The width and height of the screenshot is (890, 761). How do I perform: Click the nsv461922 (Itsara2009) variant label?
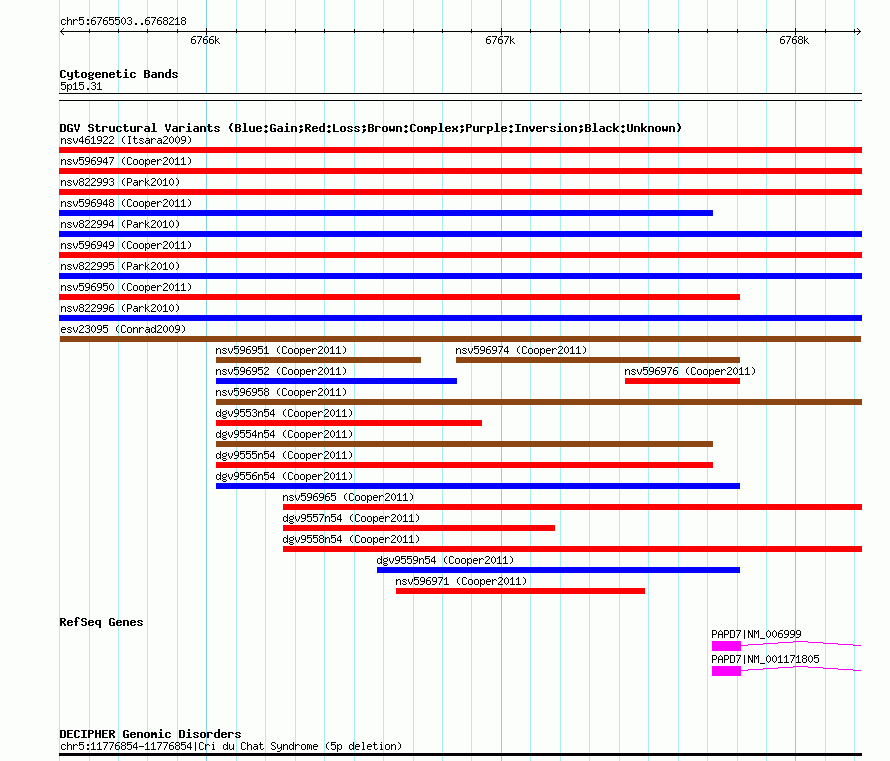click(126, 140)
